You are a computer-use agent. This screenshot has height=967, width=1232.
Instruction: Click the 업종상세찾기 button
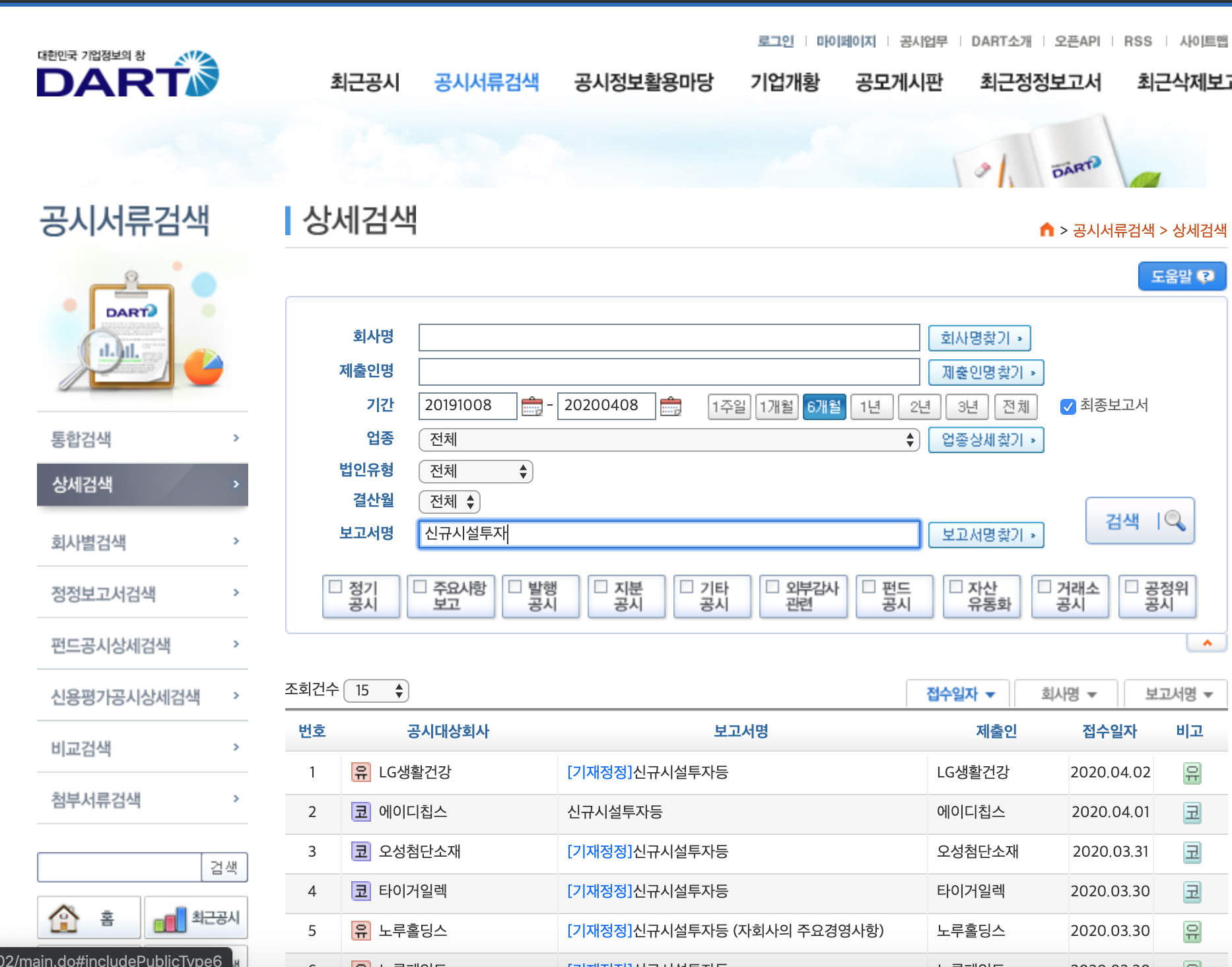click(x=986, y=440)
